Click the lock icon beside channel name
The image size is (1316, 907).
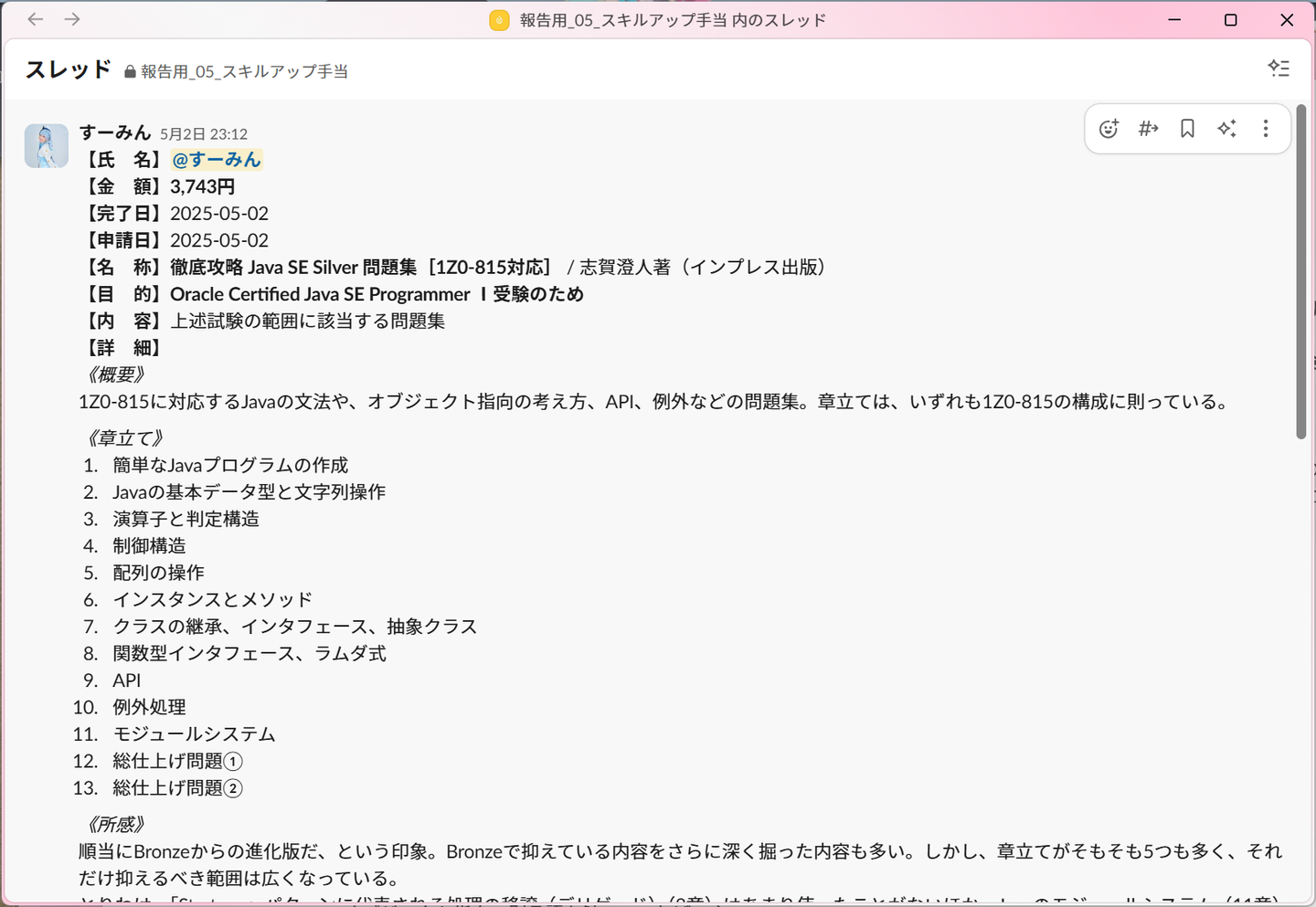click(x=130, y=71)
